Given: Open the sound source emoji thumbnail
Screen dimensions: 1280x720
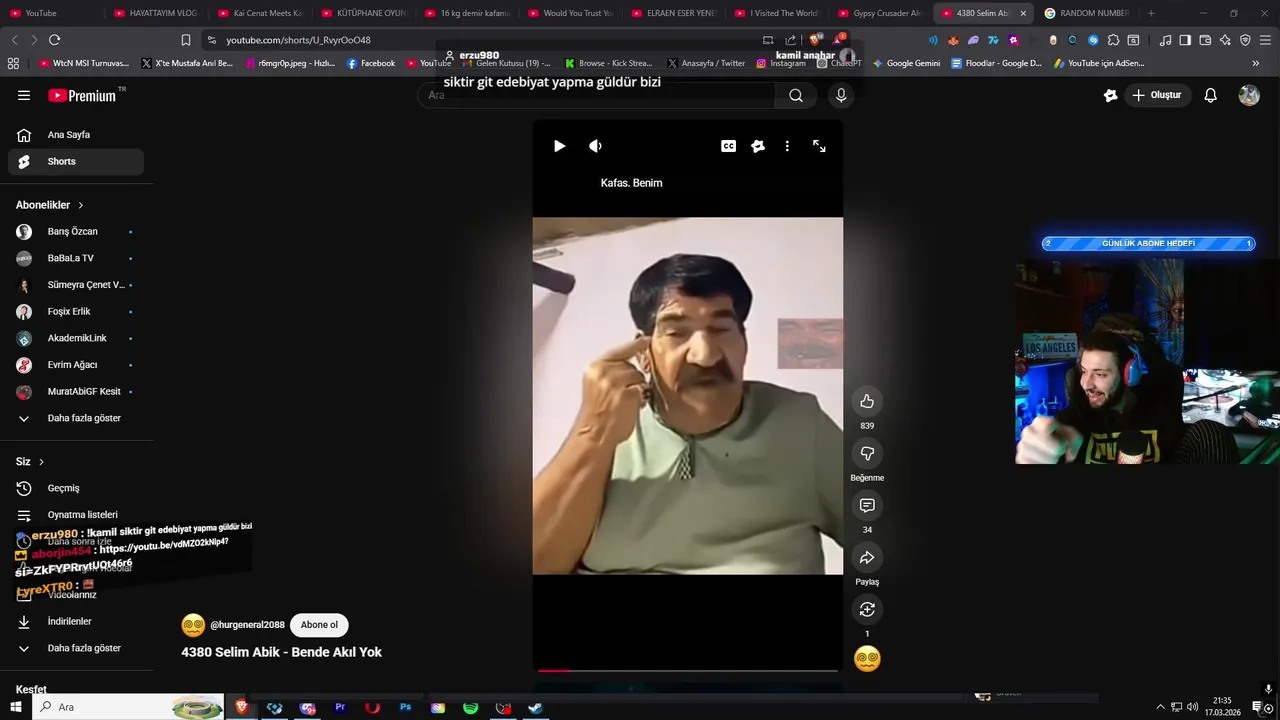Looking at the screenshot, I should [x=867, y=659].
